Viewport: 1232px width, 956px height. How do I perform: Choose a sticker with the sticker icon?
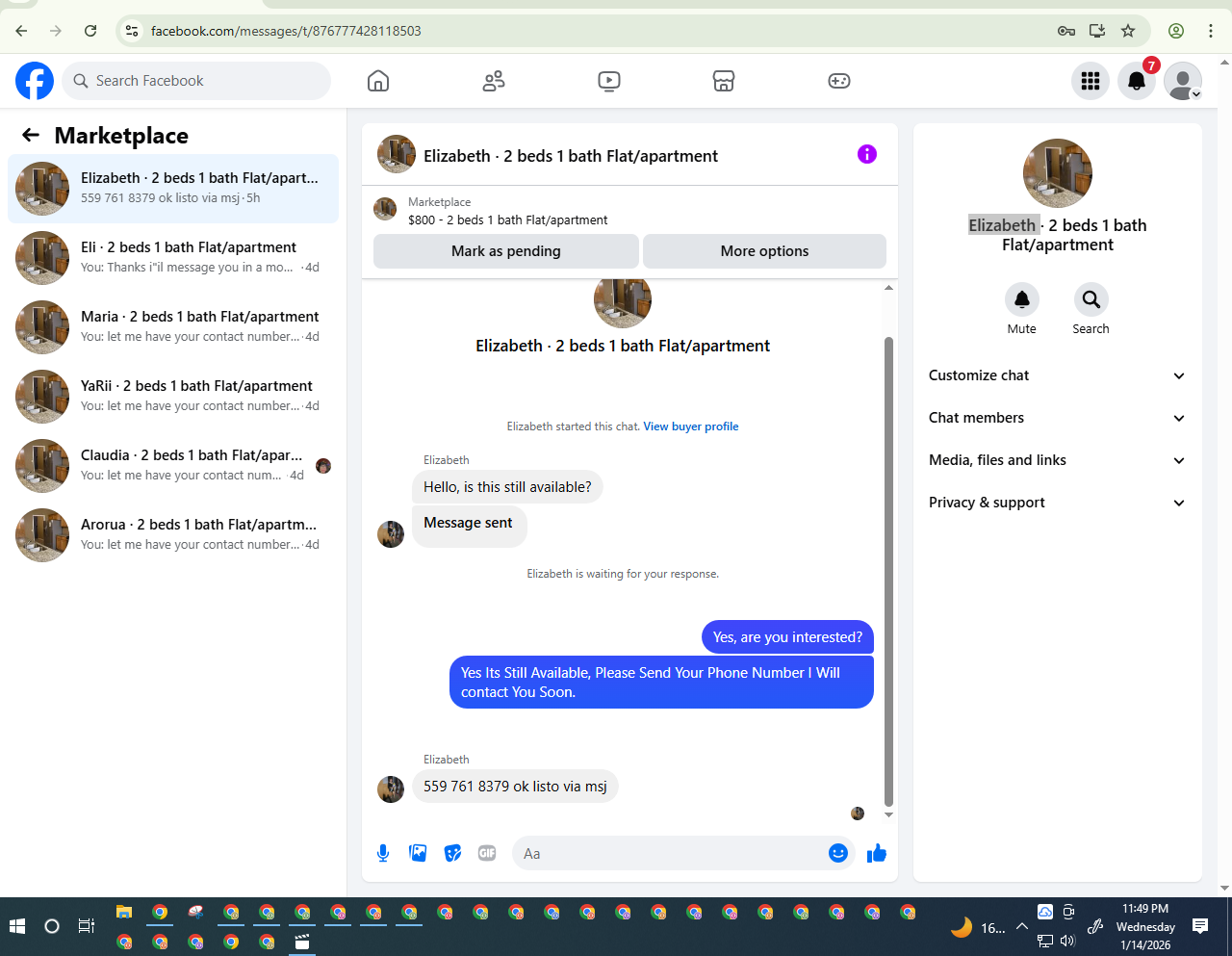pyautogui.click(x=452, y=853)
